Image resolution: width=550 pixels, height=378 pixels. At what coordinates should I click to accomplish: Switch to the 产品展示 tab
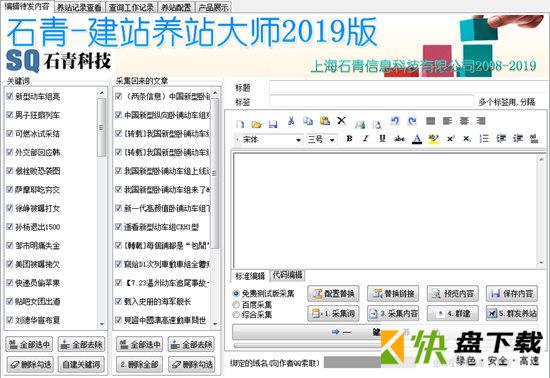213,7
